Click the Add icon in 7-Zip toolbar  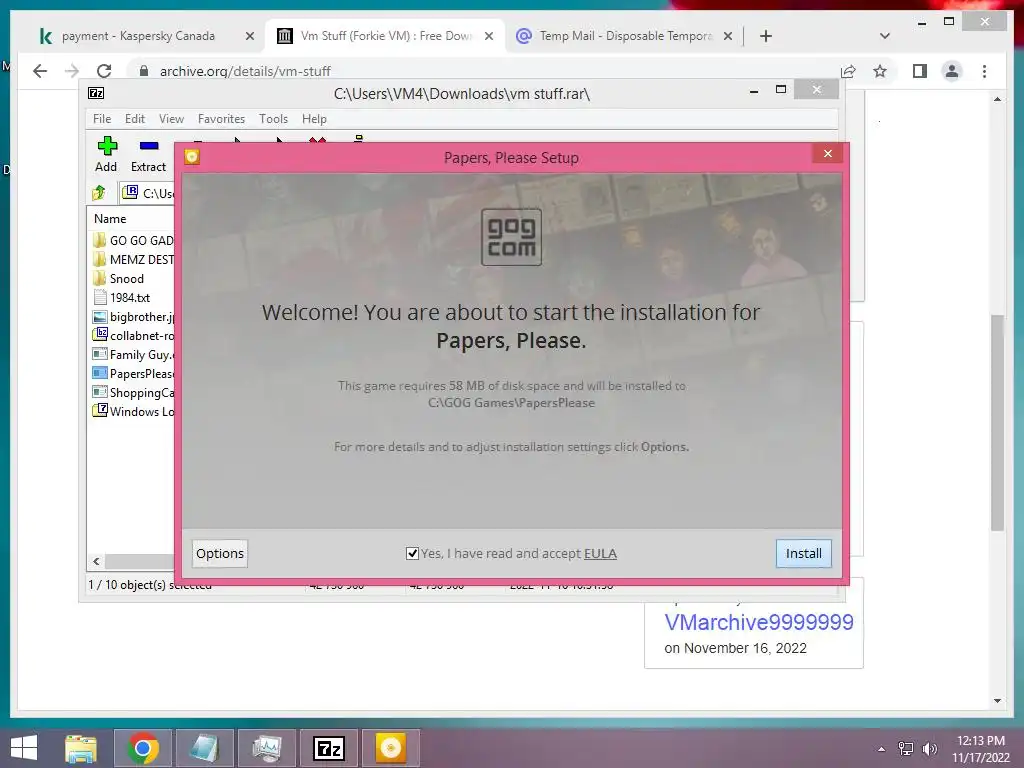(x=106, y=154)
